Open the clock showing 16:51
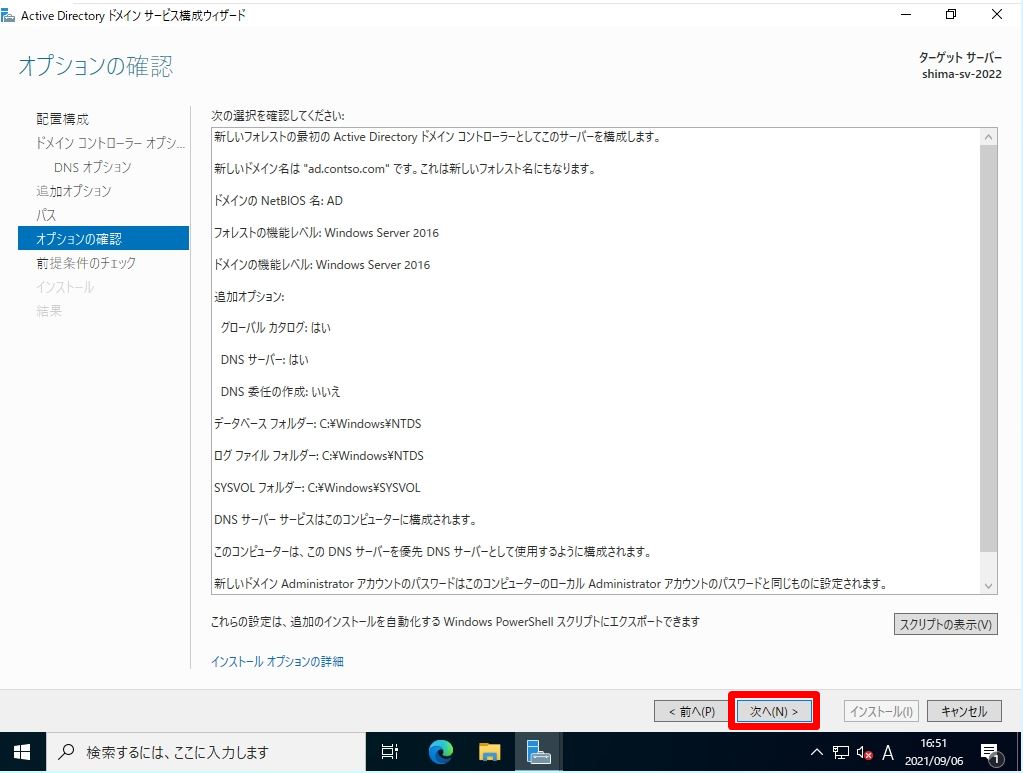The height and width of the screenshot is (773, 1023). click(x=934, y=752)
